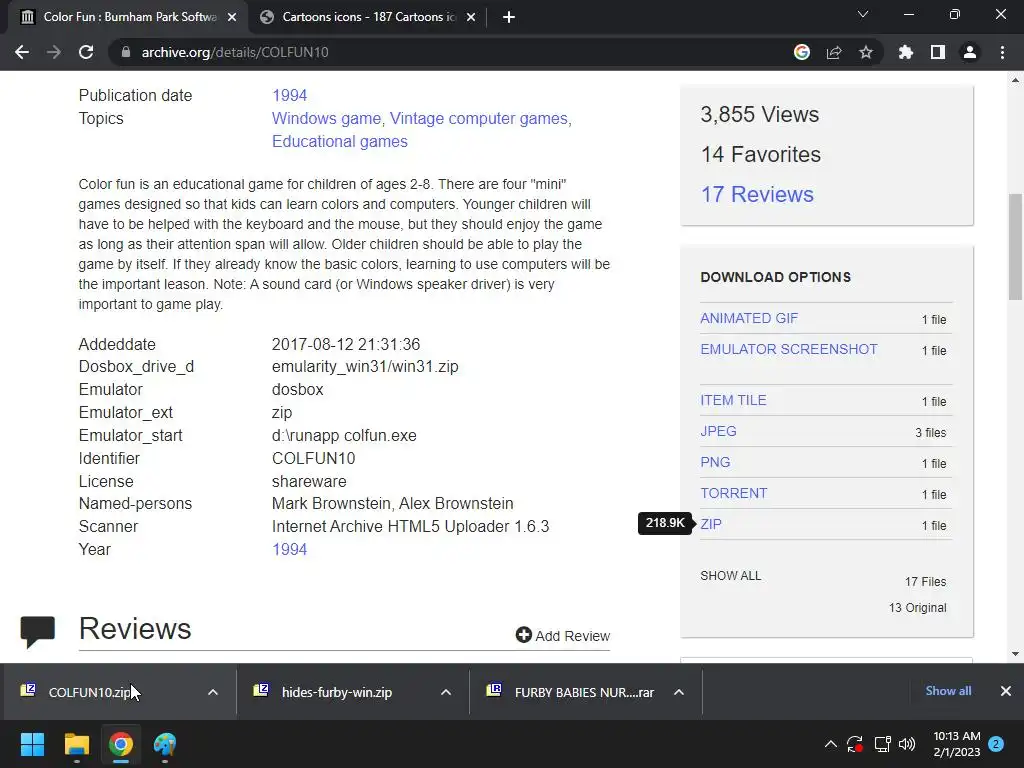This screenshot has height=768, width=1024.
Task: Open new tab with plus button
Action: [509, 17]
